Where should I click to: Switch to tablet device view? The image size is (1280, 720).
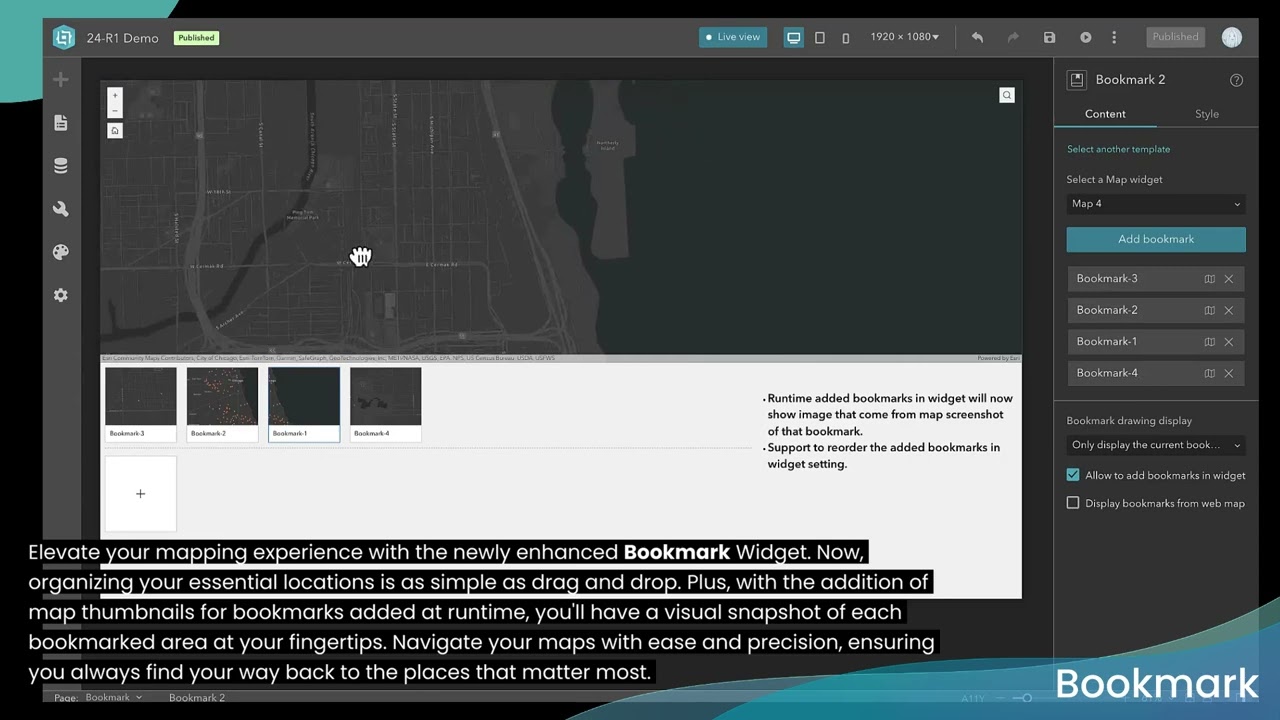pos(820,37)
